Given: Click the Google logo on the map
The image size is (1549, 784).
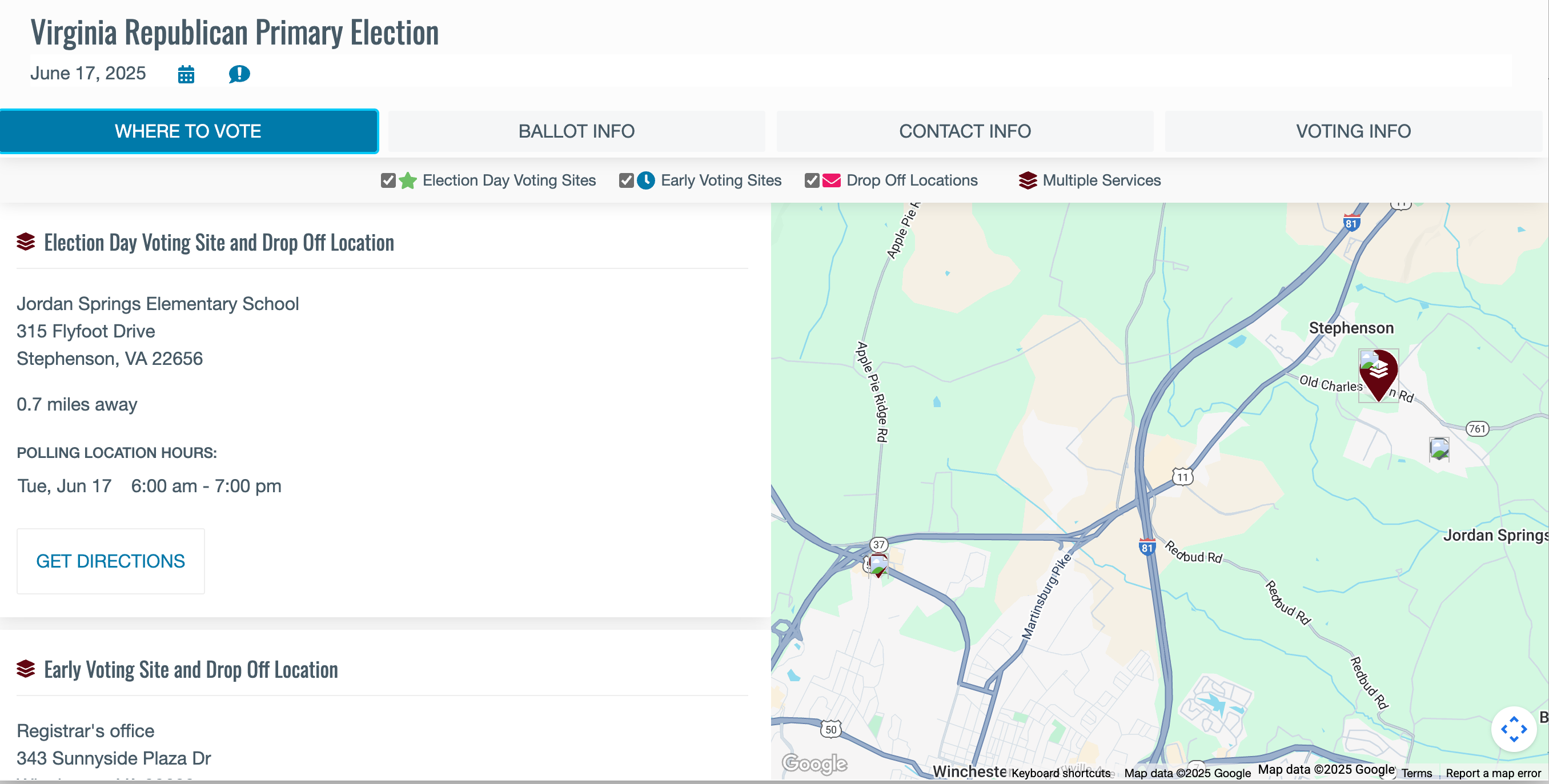Looking at the screenshot, I should click(x=814, y=763).
